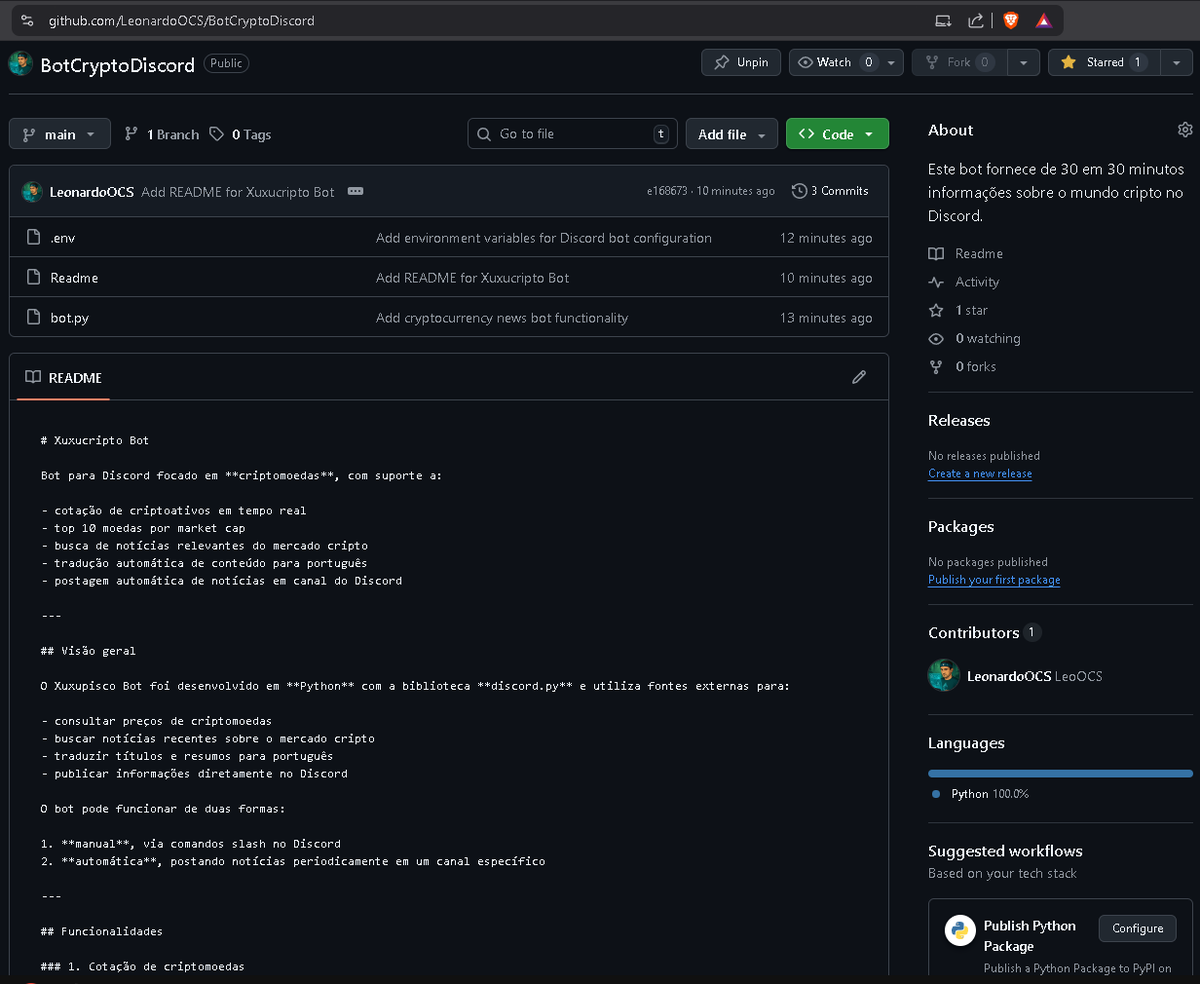Open the Readme file

point(74,278)
